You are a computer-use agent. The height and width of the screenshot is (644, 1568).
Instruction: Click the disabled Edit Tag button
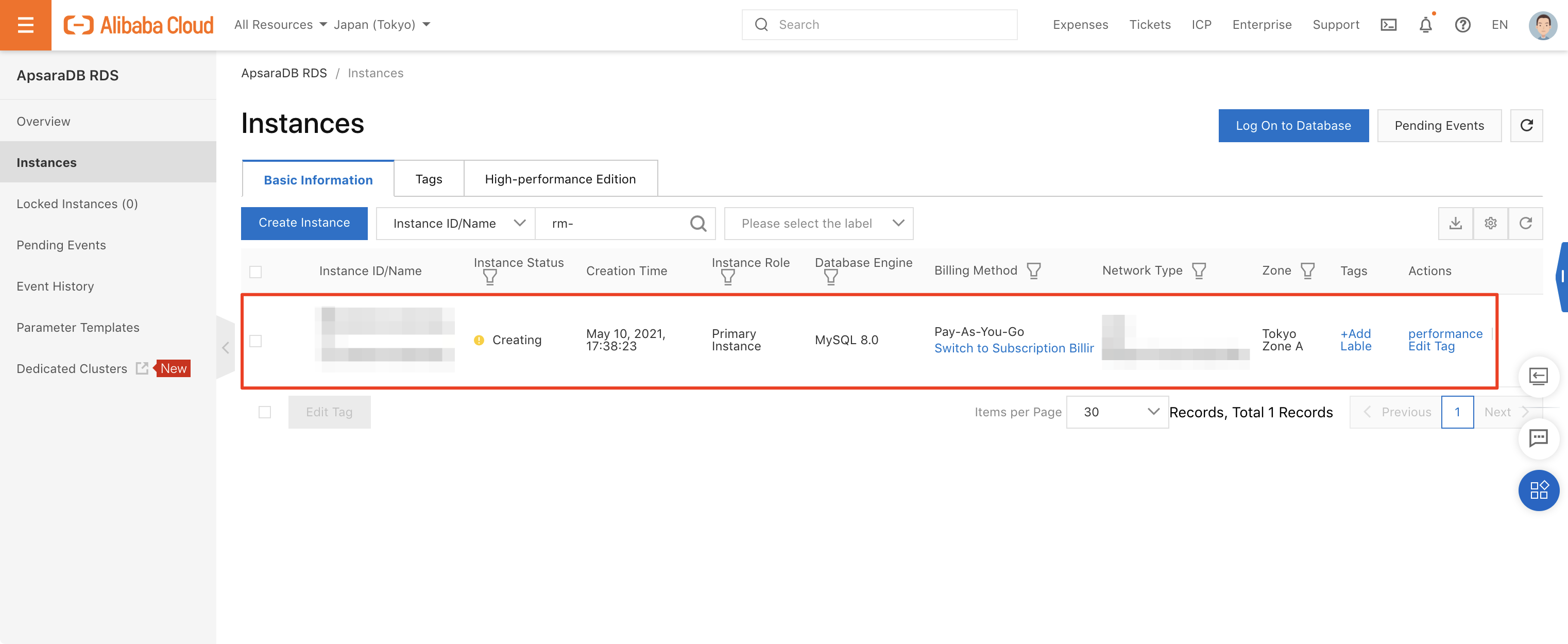point(329,412)
